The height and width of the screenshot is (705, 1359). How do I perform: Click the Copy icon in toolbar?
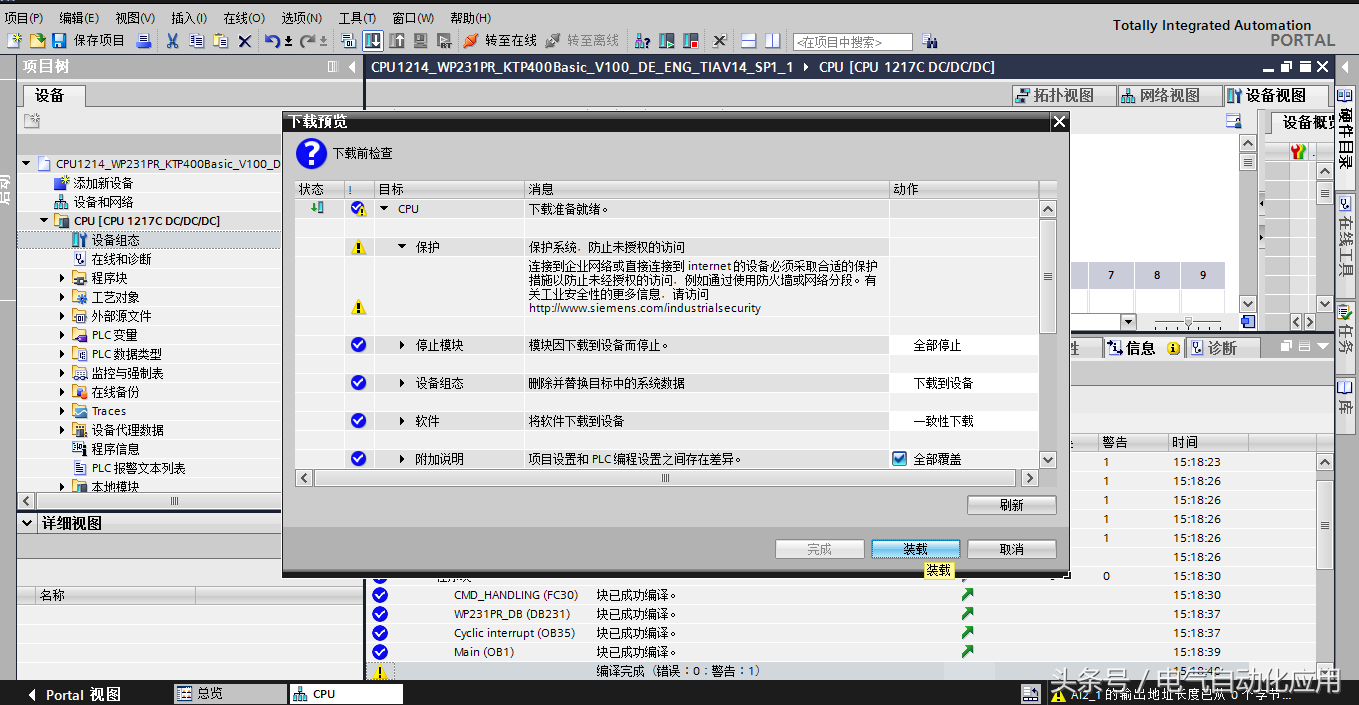pos(196,41)
